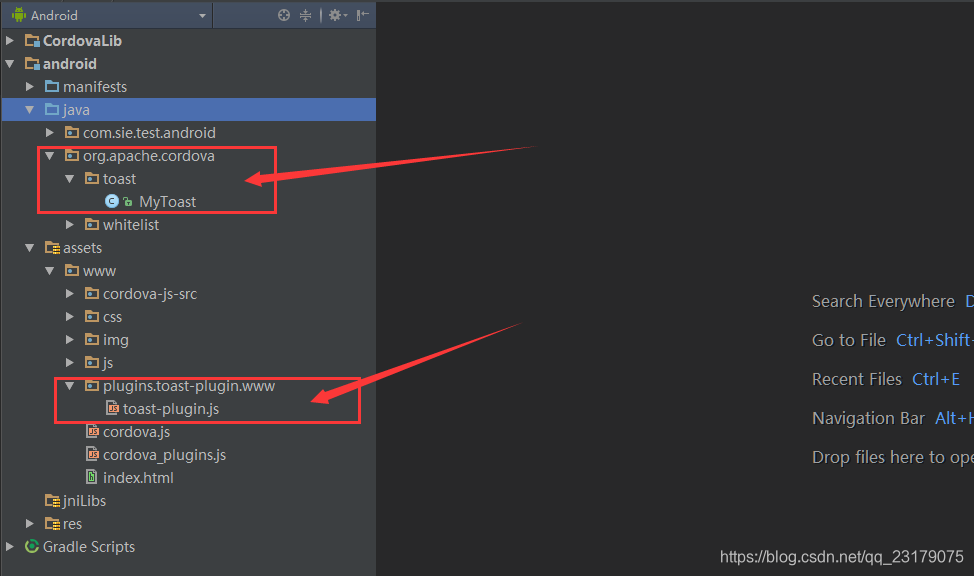The image size is (974, 576).
Task: Select cordova.js file label
Action: (x=136, y=432)
